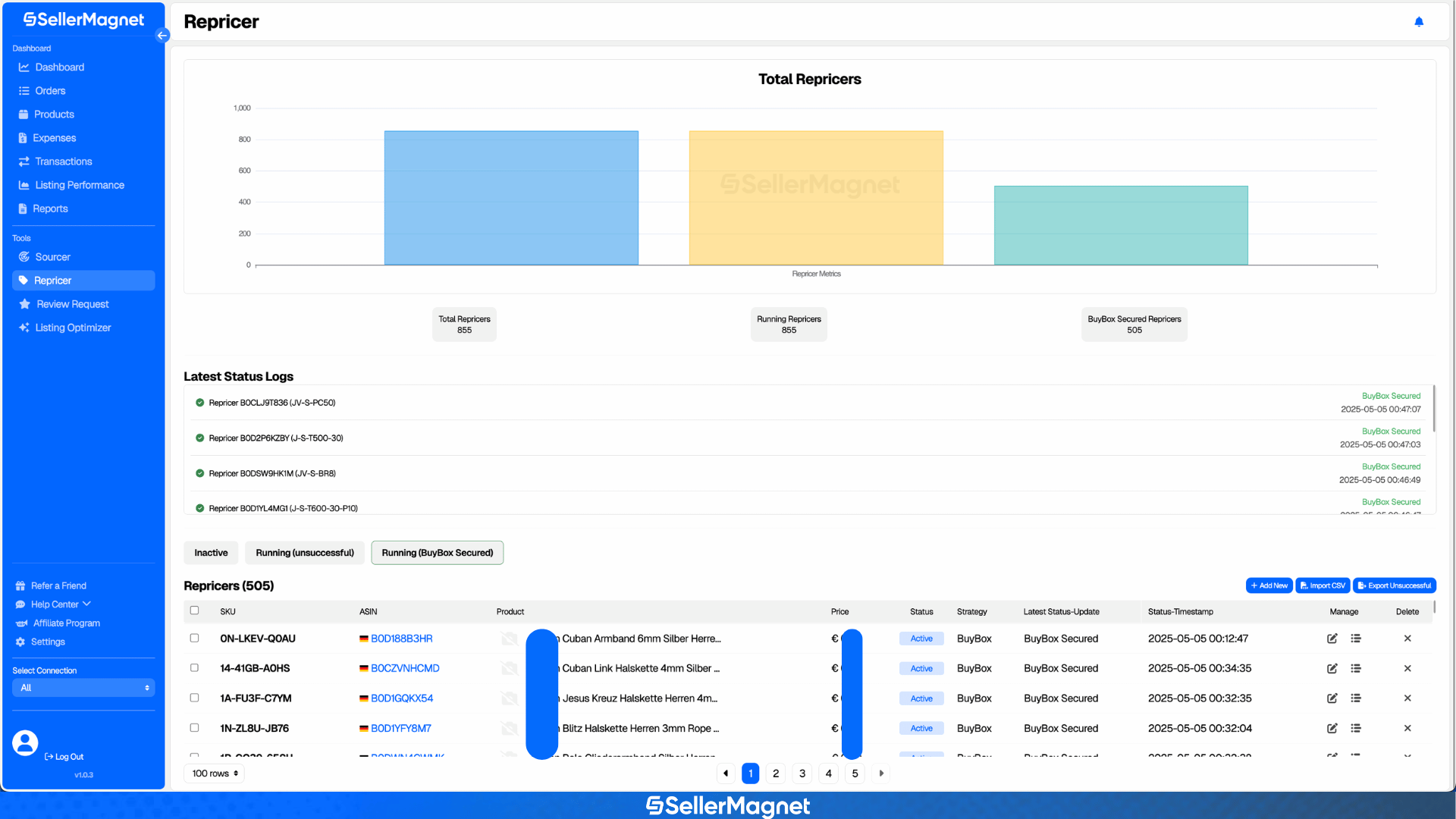The height and width of the screenshot is (819, 1456).
Task: Open ASIN link B0D1GQKX54
Action: pyautogui.click(x=402, y=698)
